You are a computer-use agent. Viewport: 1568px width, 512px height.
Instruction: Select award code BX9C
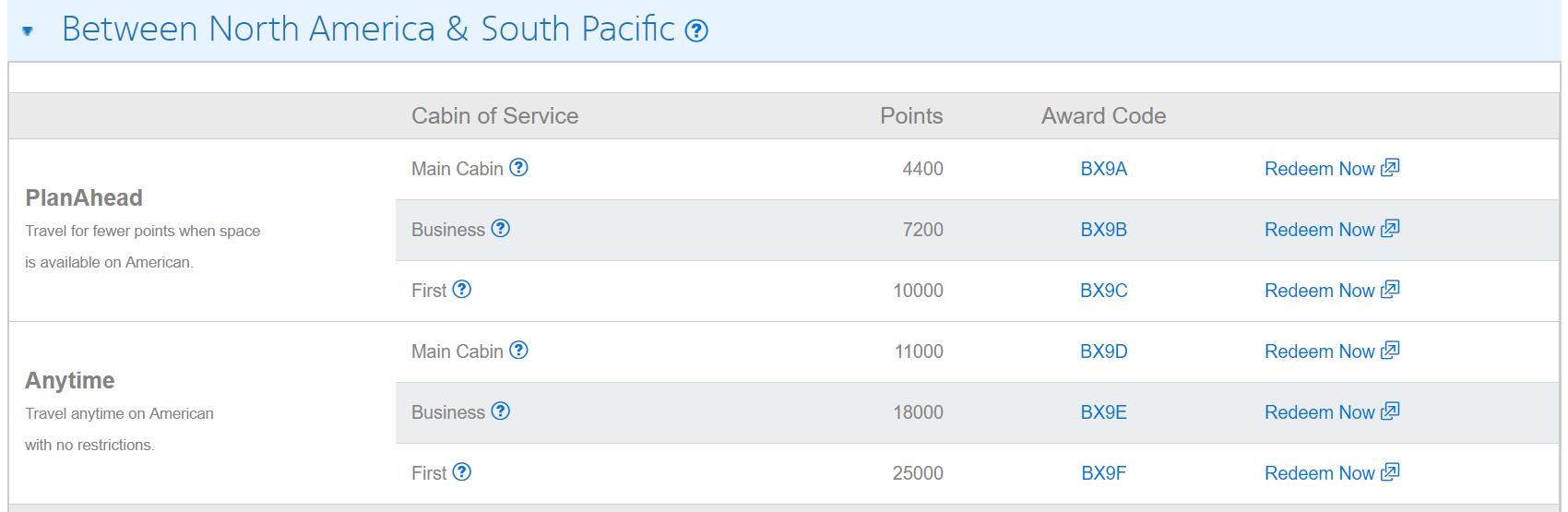click(x=1103, y=291)
